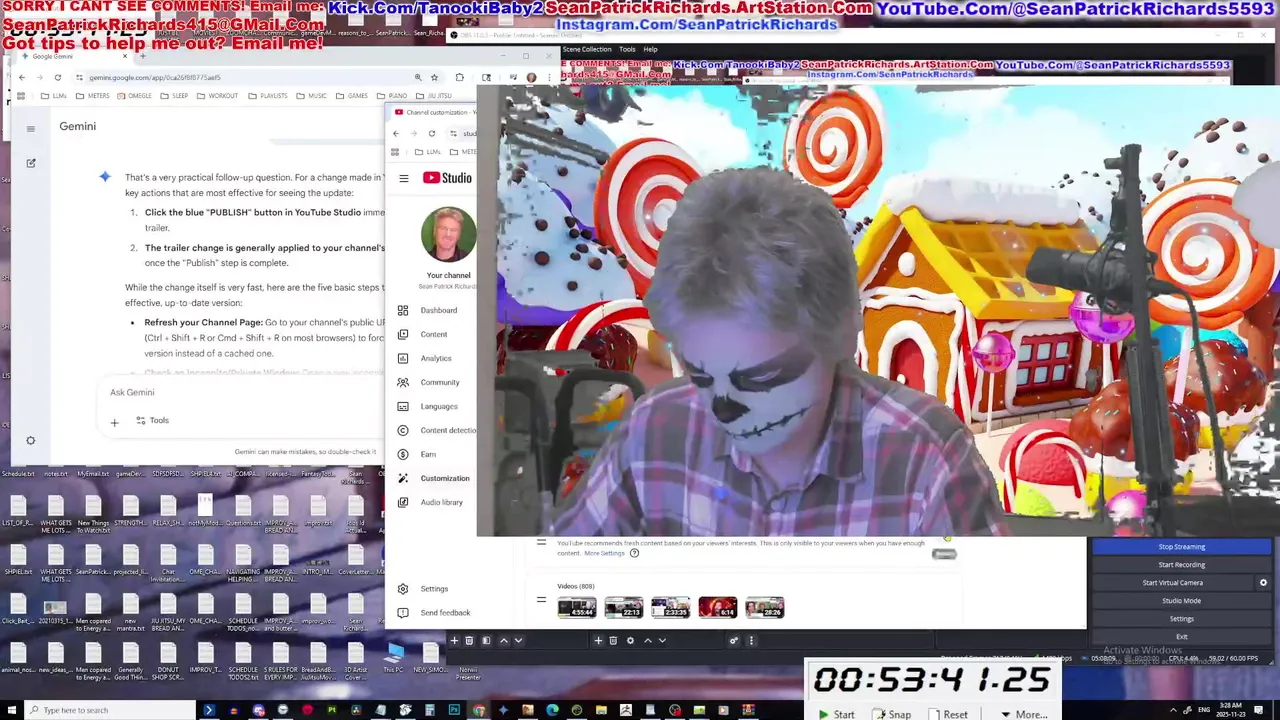Open the PLAYLISTS bookmark folder
Screen dimensions: 1280x720
pyautogui.click(x=266, y=96)
